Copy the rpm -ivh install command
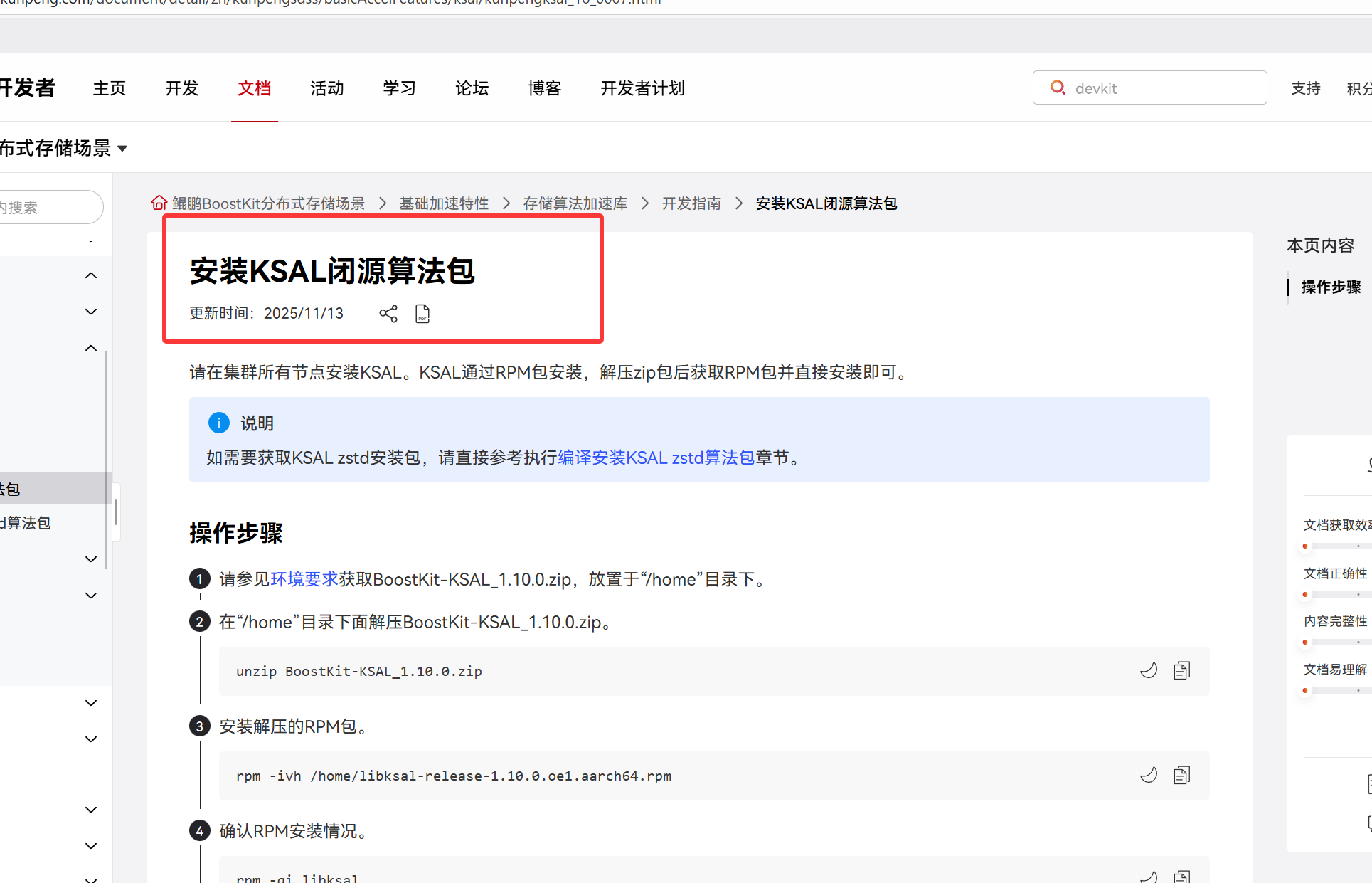Image resolution: width=1372 pixels, height=883 pixels. click(x=1181, y=776)
